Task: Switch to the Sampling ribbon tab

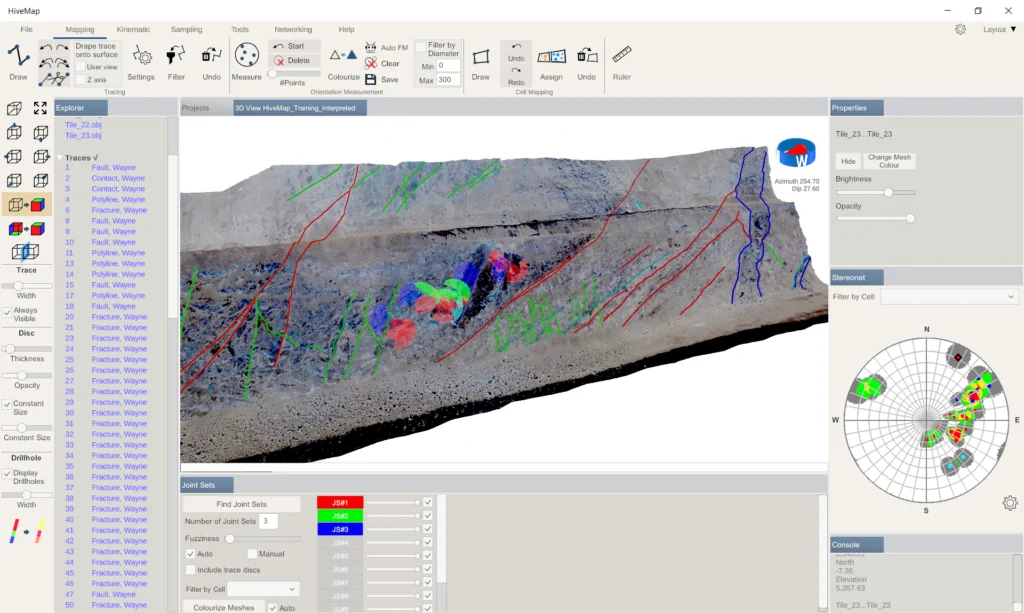Action: [186, 29]
